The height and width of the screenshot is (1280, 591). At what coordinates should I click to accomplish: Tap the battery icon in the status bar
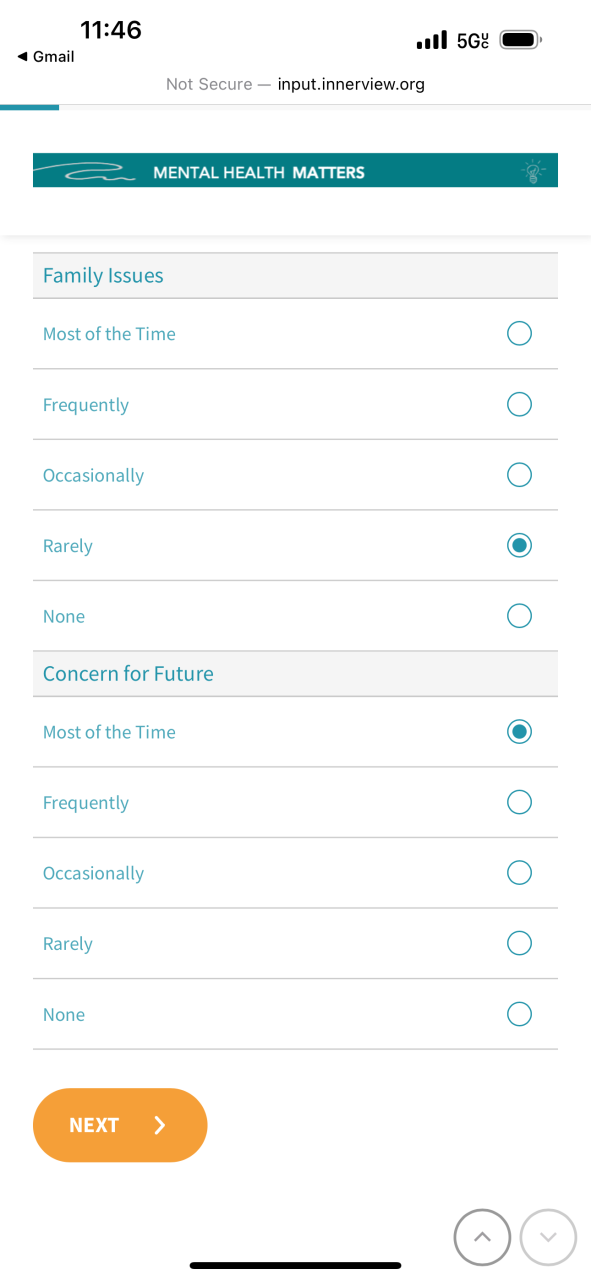point(521,41)
